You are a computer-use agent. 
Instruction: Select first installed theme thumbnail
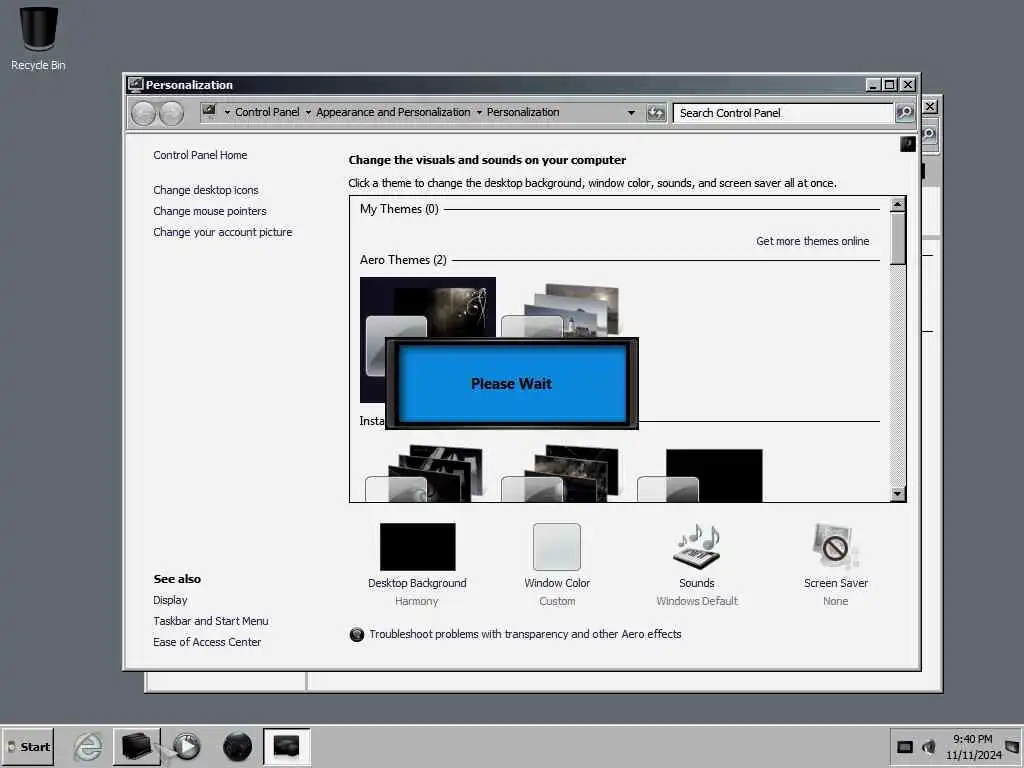(425, 473)
